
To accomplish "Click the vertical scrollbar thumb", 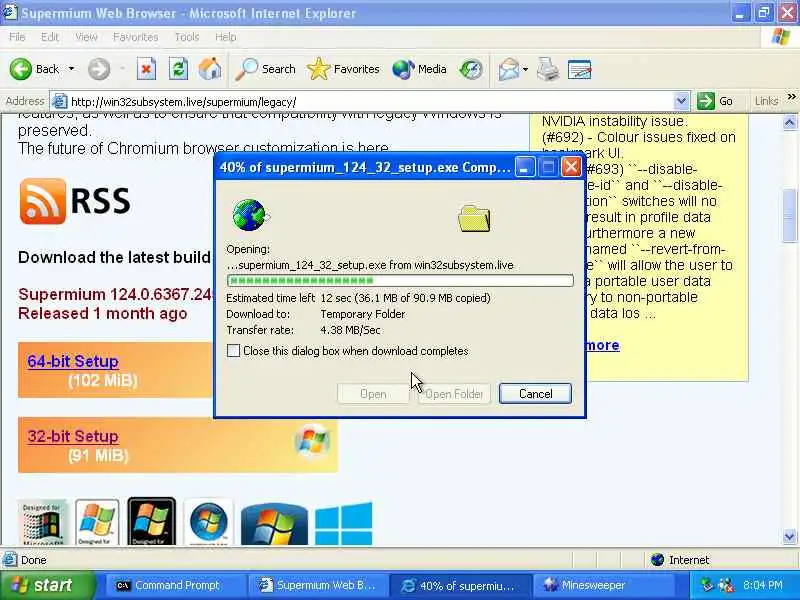I will pos(789,216).
